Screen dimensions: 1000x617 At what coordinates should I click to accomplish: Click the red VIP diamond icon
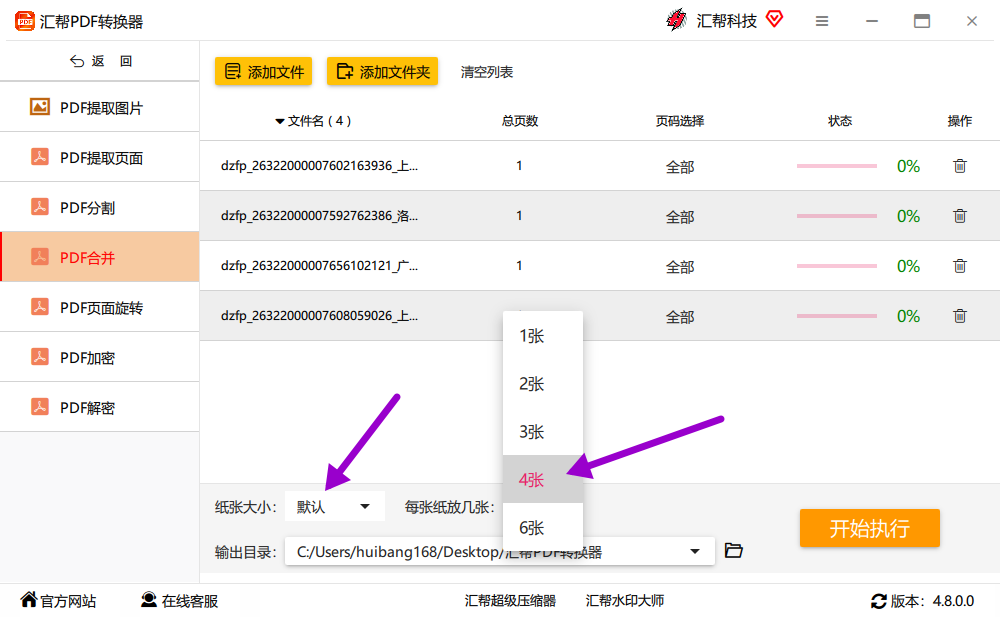pos(774,19)
